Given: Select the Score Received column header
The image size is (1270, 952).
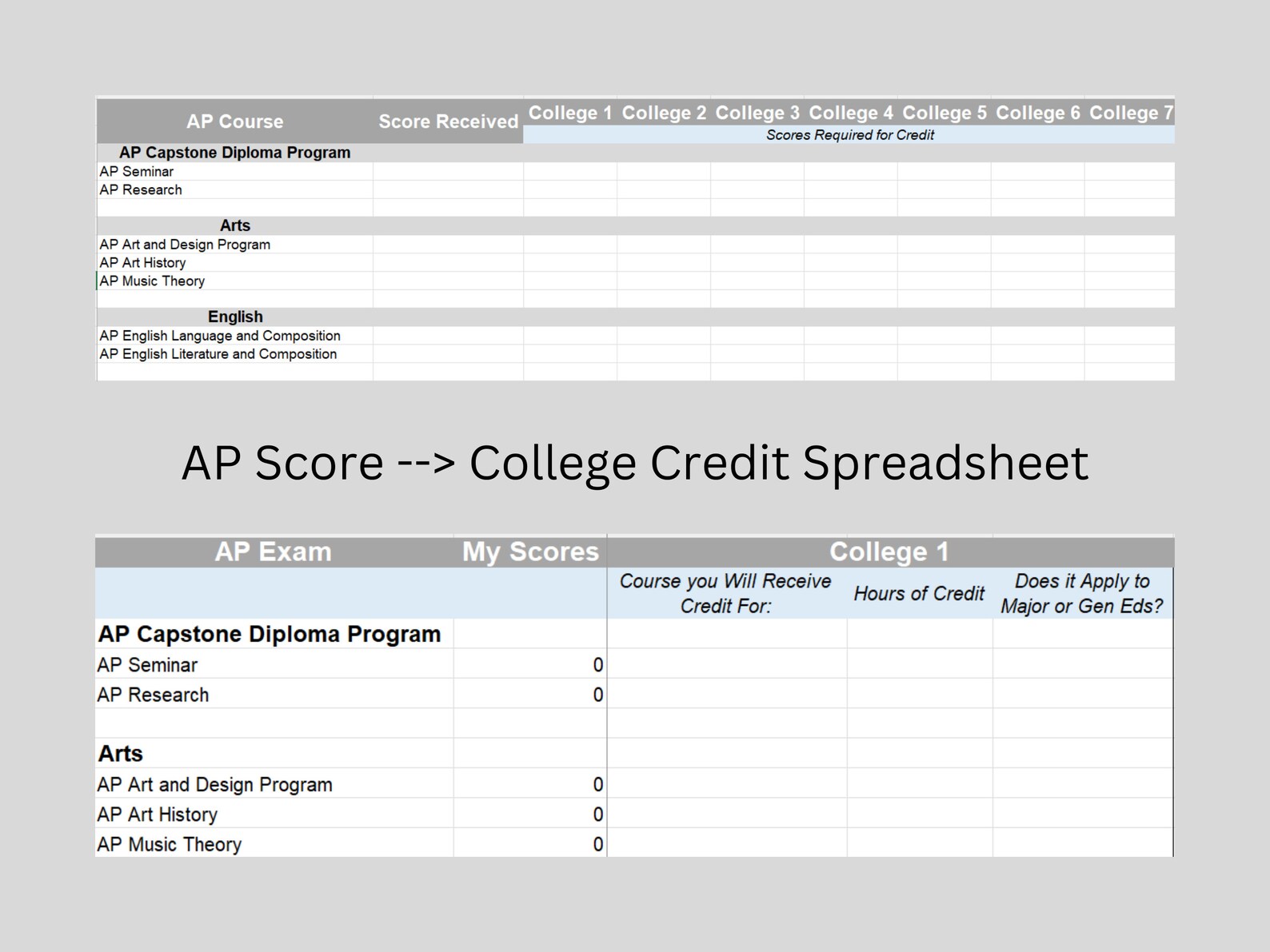Looking at the screenshot, I should point(448,121).
